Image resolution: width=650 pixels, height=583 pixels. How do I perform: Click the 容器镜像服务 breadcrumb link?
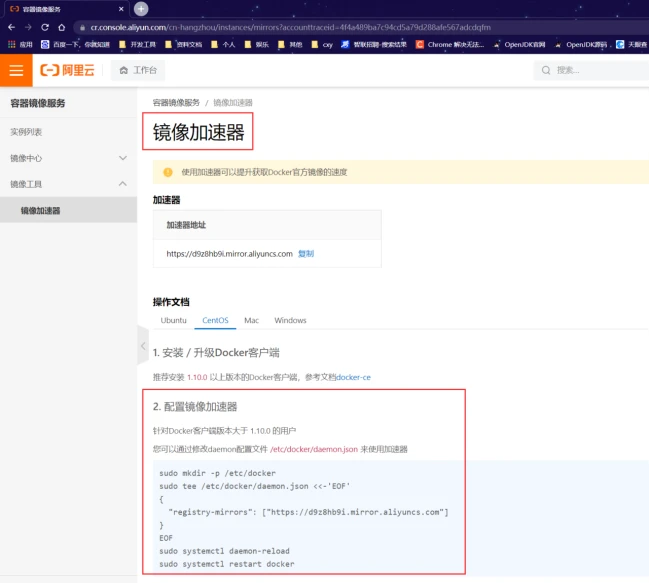point(176,102)
